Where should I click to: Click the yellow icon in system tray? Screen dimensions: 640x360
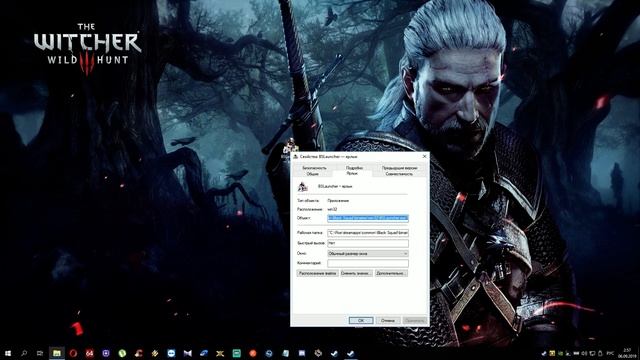pos(552,353)
